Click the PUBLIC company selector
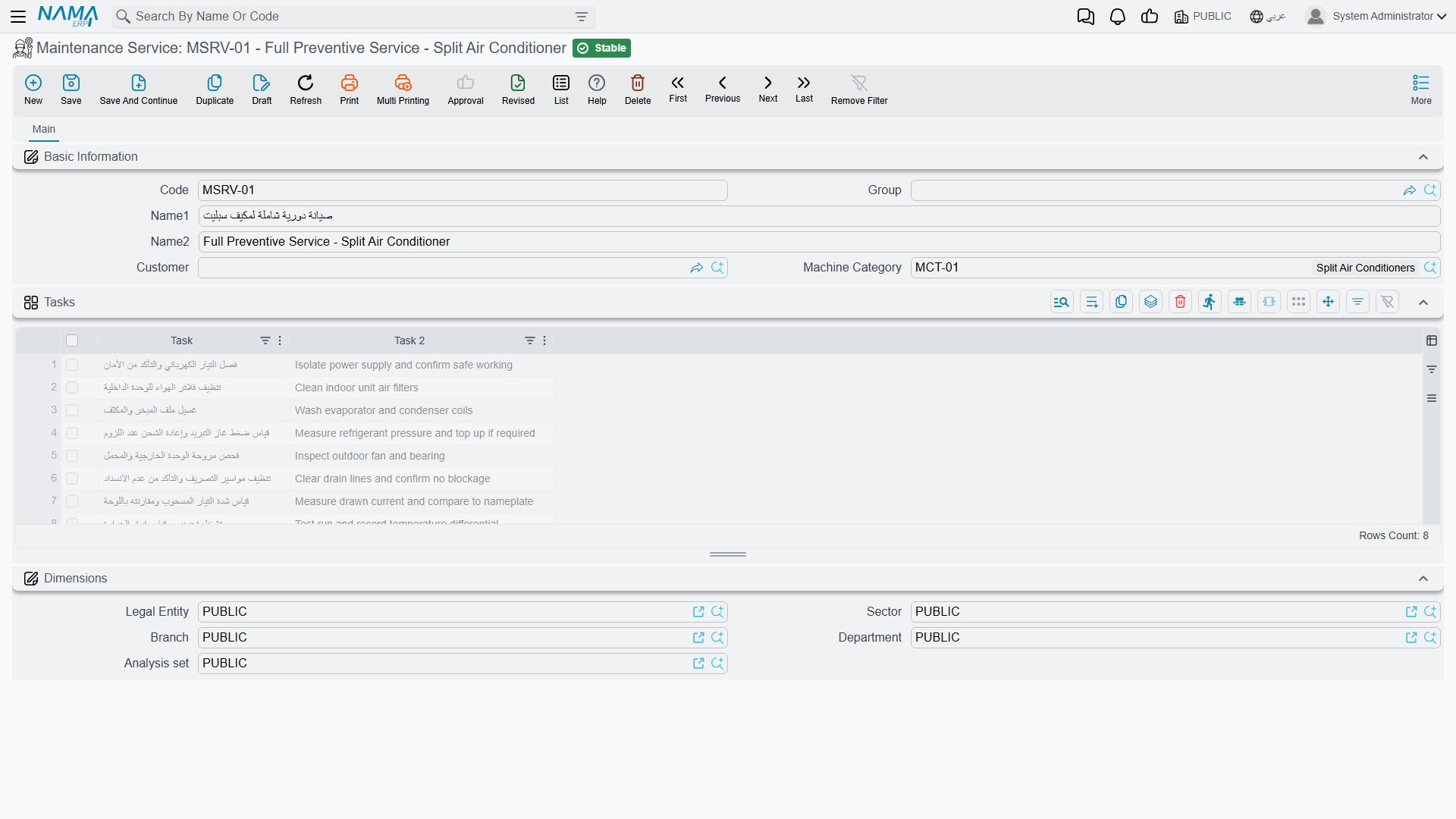This screenshot has height=819, width=1456. coord(1203,17)
